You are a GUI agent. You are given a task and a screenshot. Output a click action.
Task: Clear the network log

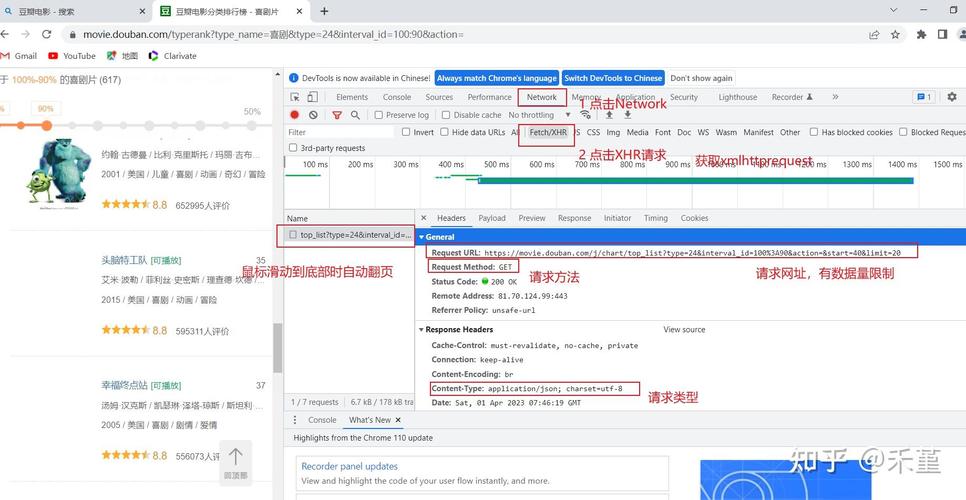(313, 115)
